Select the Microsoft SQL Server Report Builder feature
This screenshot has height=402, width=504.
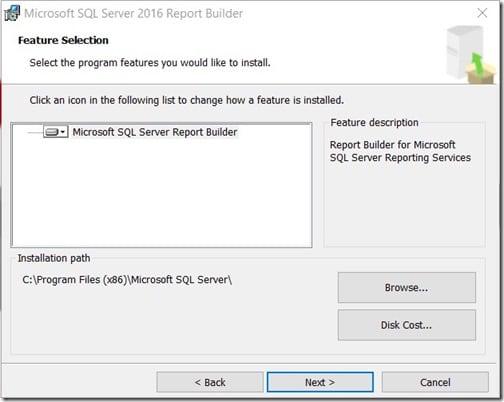tap(155, 132)
